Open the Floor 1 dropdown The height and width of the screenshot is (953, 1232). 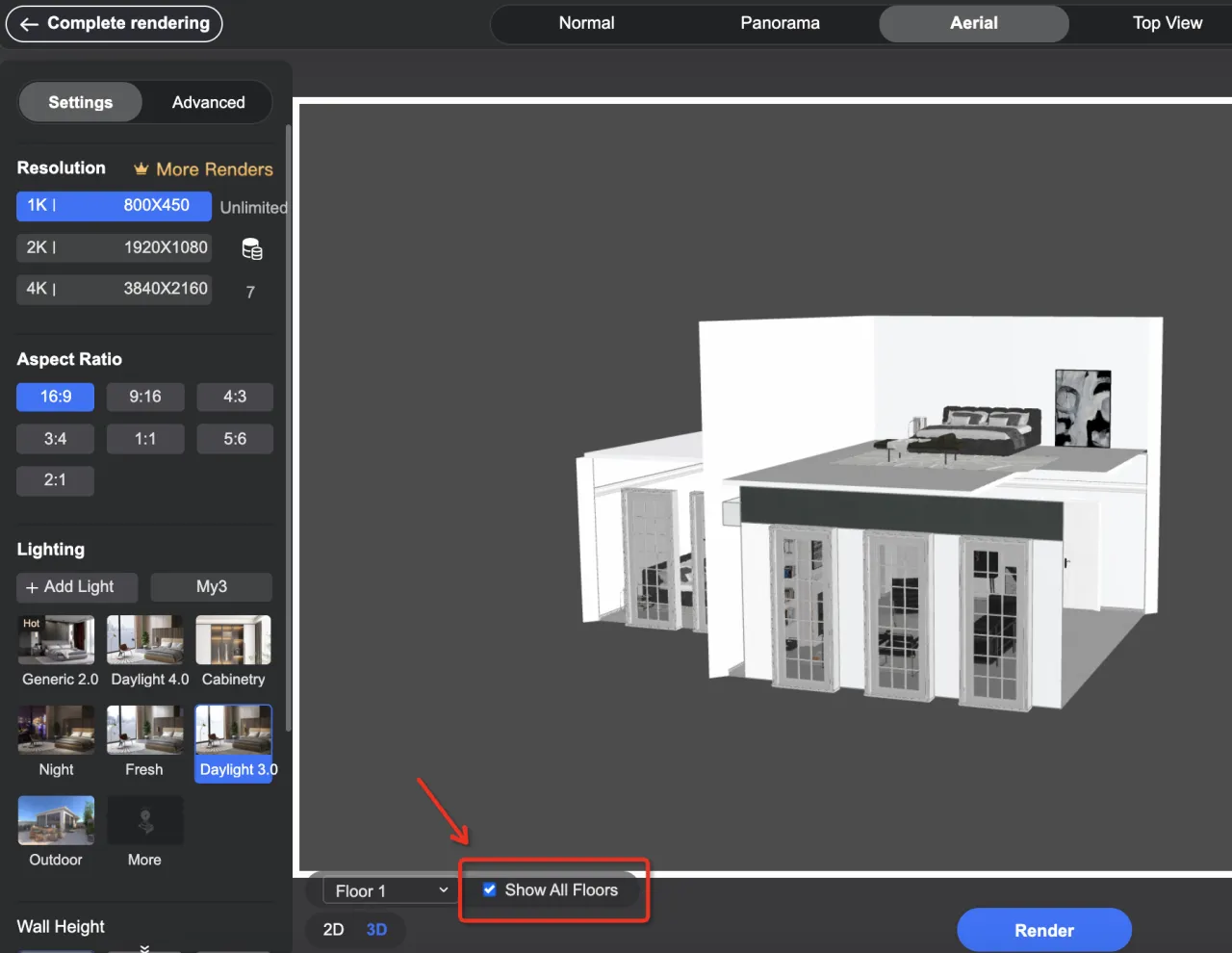(391, 890)
